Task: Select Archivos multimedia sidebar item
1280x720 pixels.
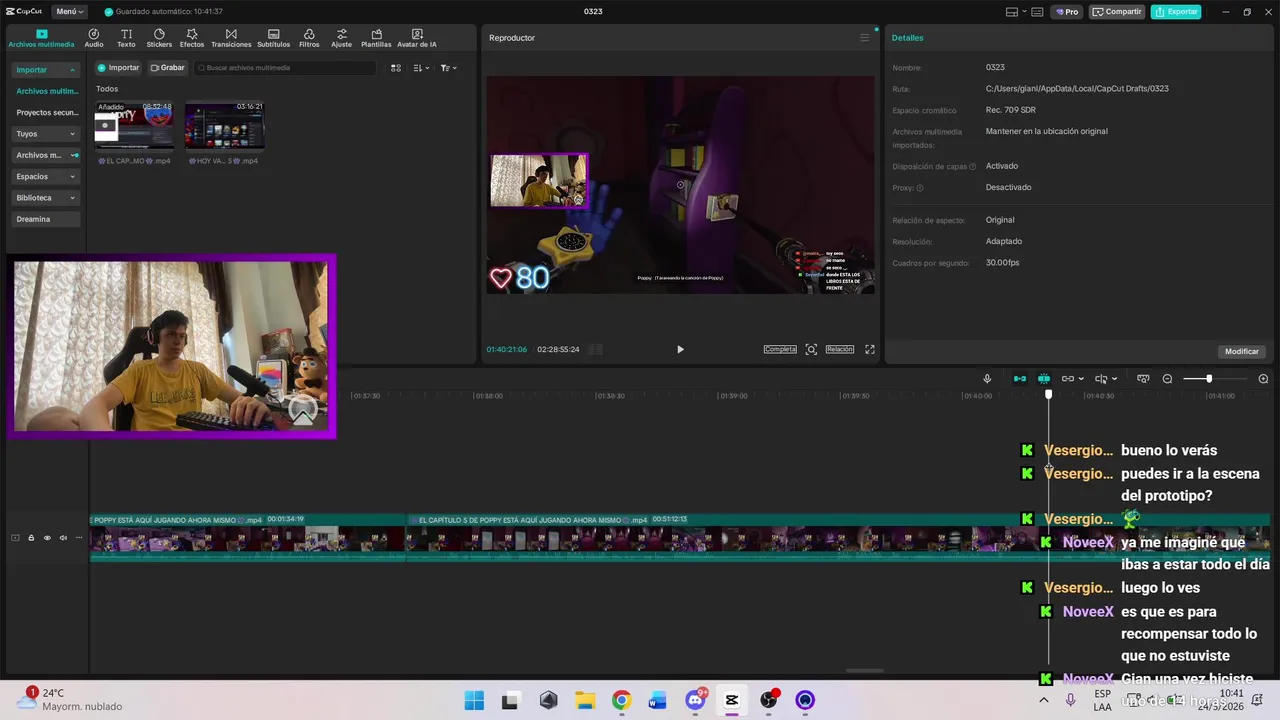Action: point(46,91)
